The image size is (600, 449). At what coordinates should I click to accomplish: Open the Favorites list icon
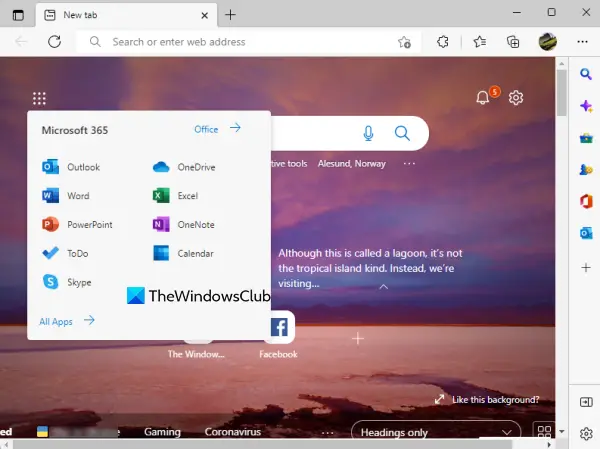click(479, 41)
